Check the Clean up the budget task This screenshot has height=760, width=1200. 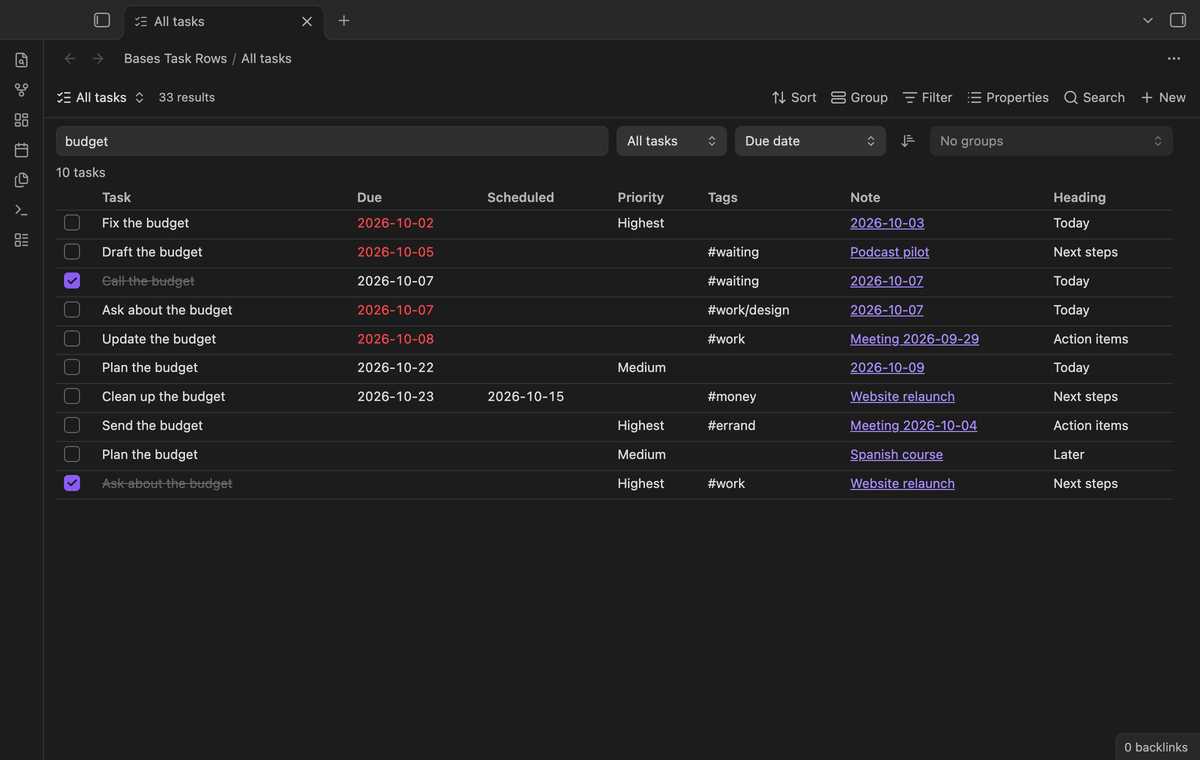tap(72, 396)
